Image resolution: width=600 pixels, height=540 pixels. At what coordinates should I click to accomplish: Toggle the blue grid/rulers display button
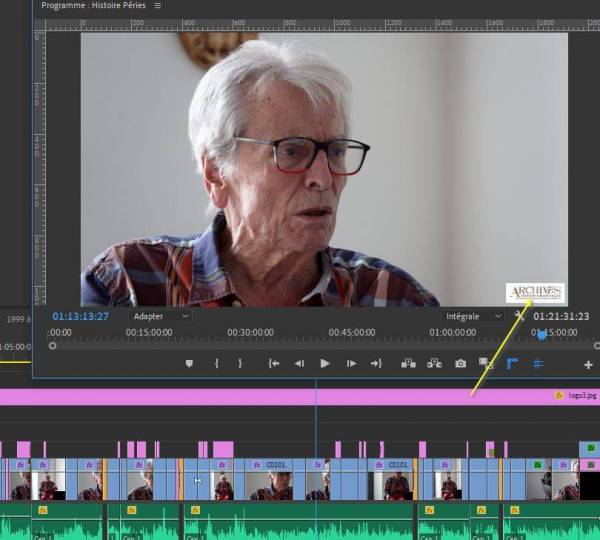(538, 364)
